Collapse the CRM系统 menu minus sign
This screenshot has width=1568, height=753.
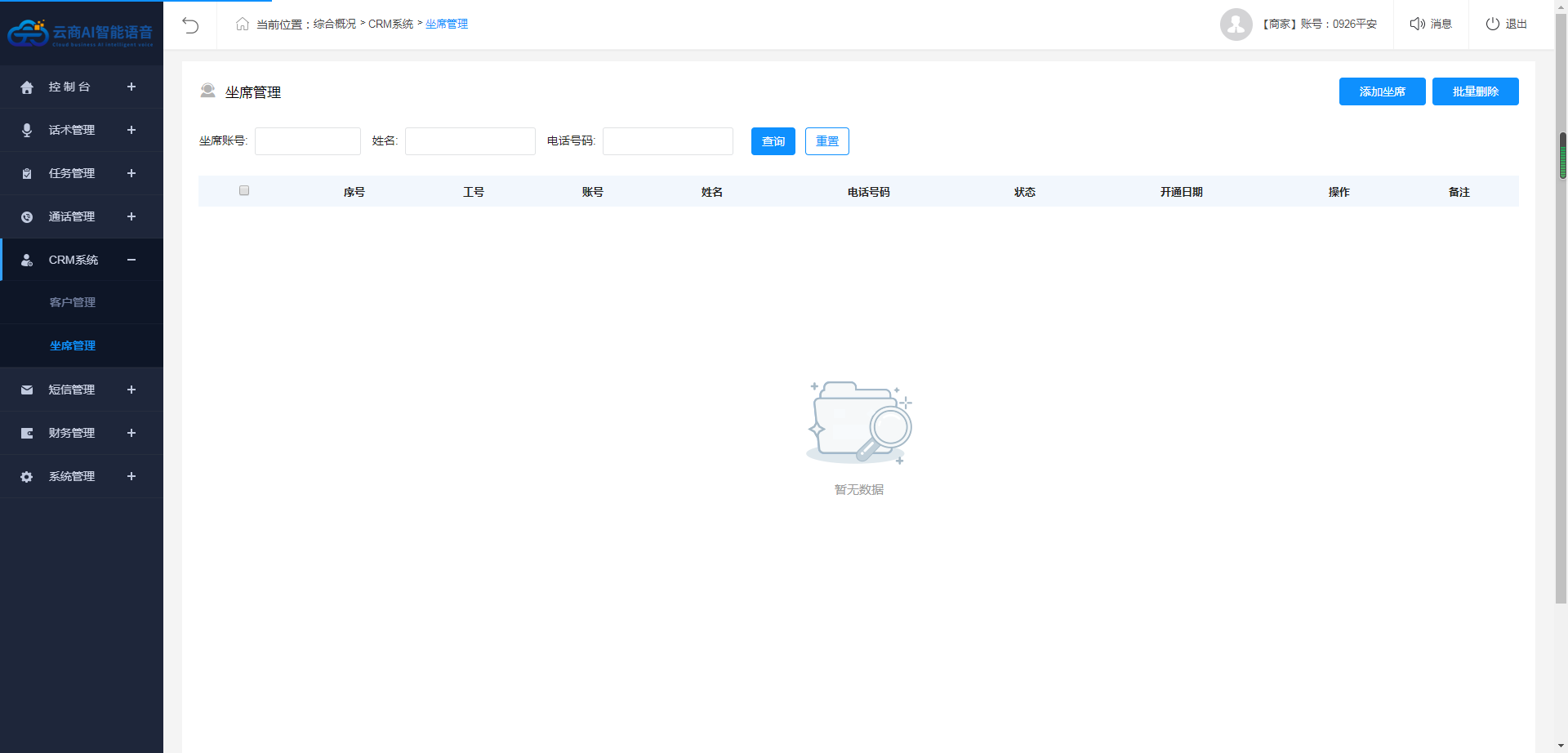(x=131, y=260)
